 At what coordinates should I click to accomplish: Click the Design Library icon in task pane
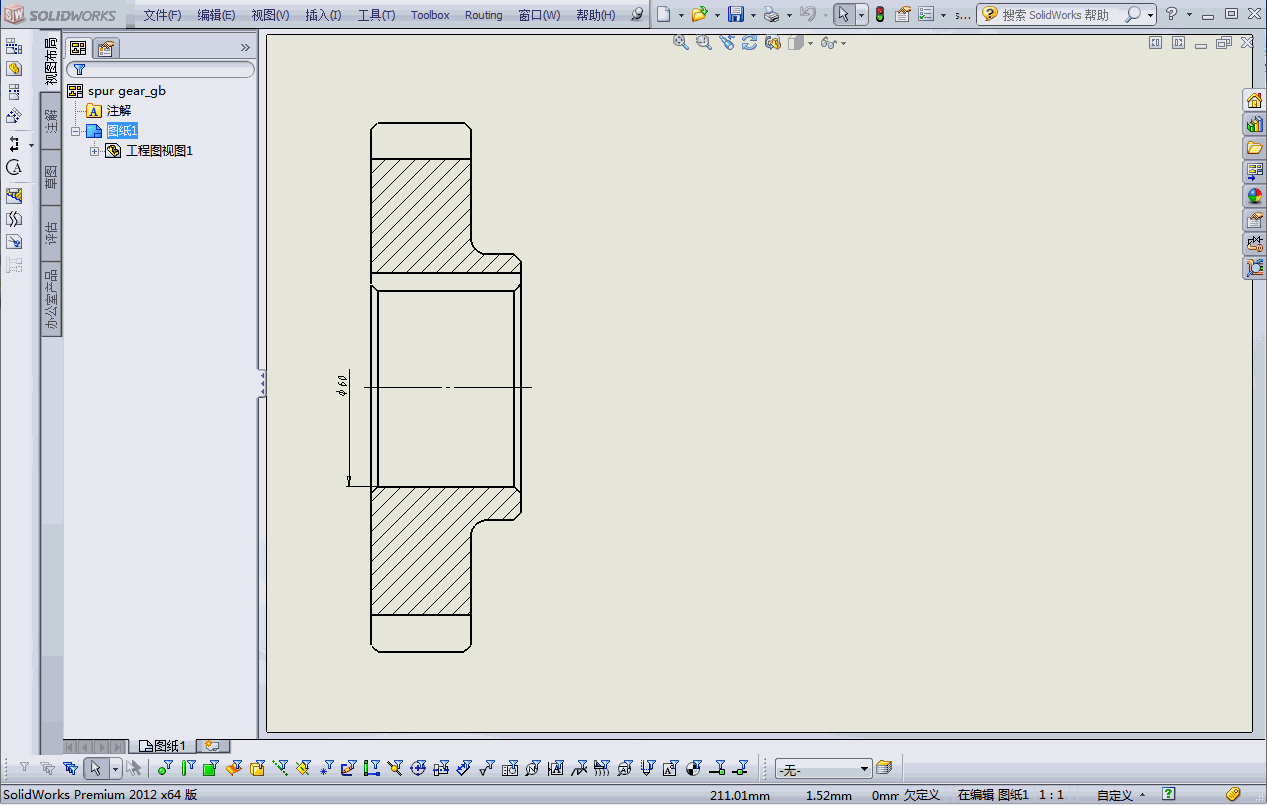1254,124
